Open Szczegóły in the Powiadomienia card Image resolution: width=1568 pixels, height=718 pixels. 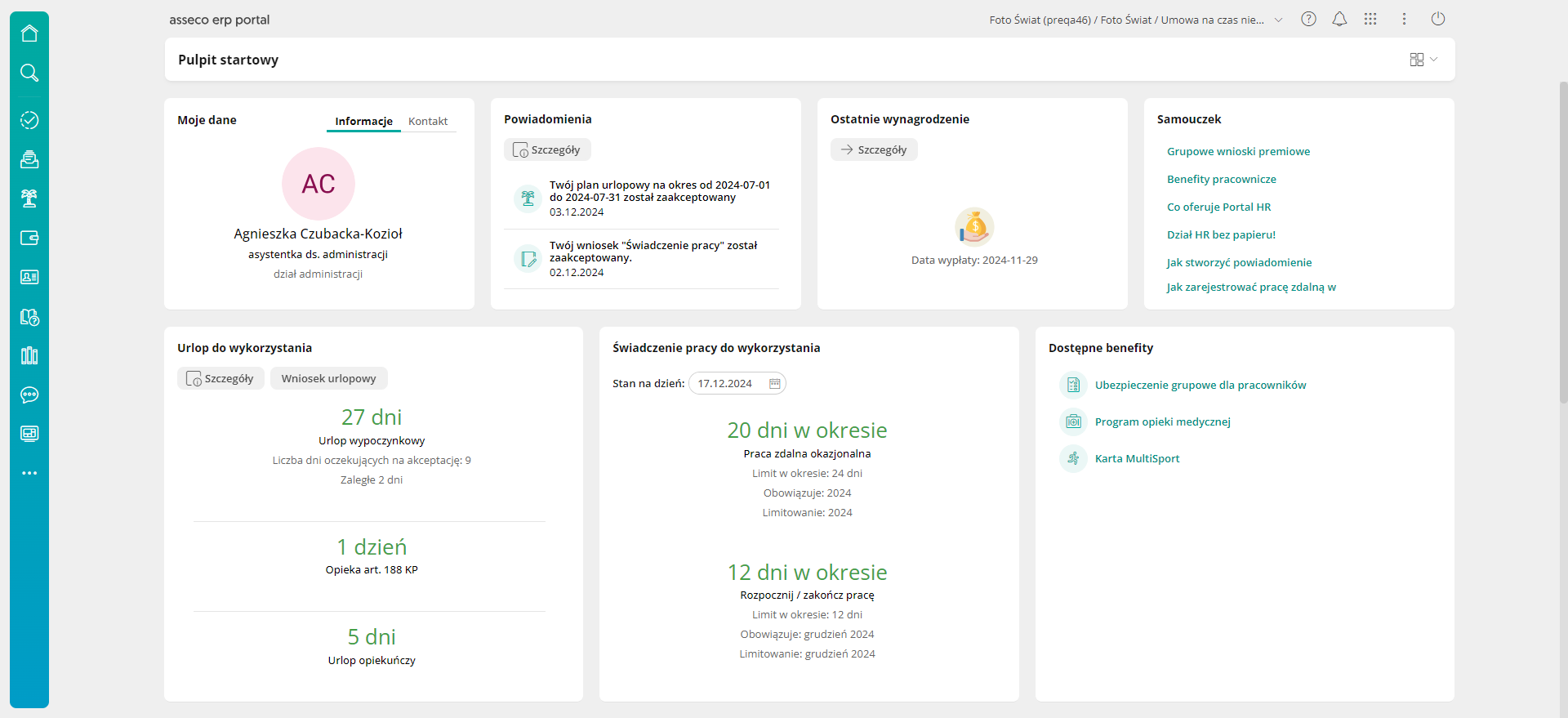[x=547, y=149]
